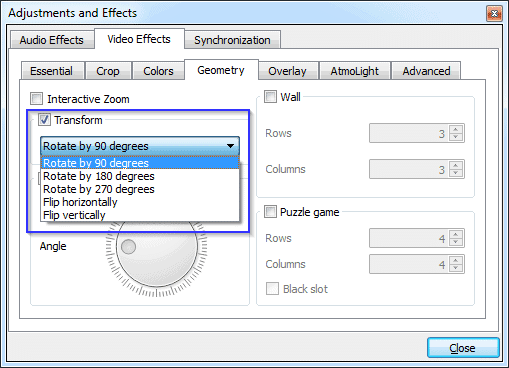
Task: Click the Angle rotation dial
Action: coord(157,247)
